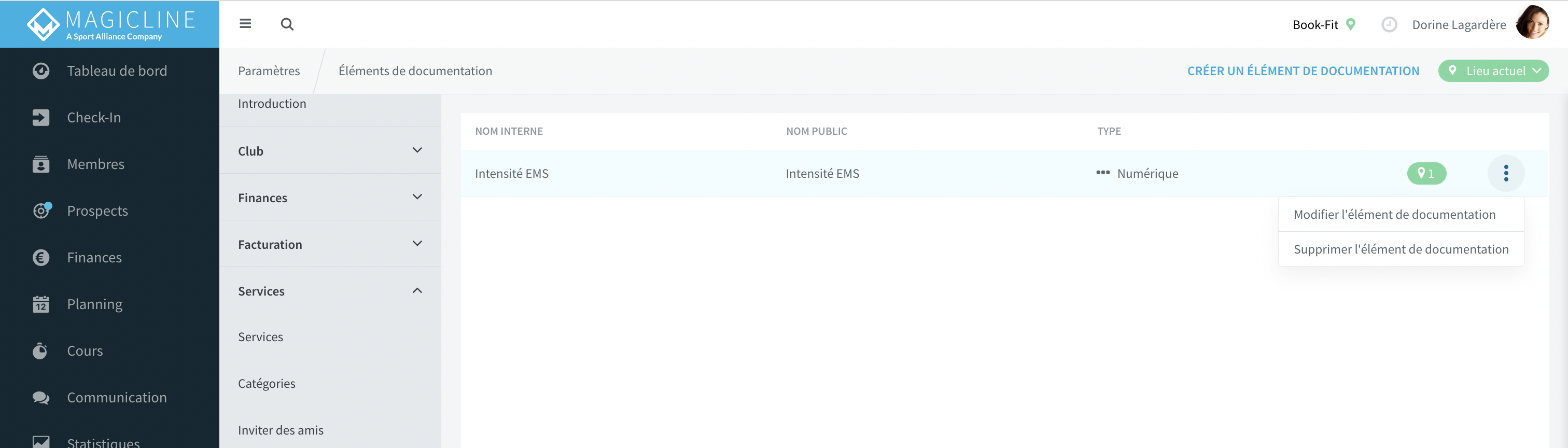
Task: Open the hamburger menu icon
Action: [x=245, y=24]
